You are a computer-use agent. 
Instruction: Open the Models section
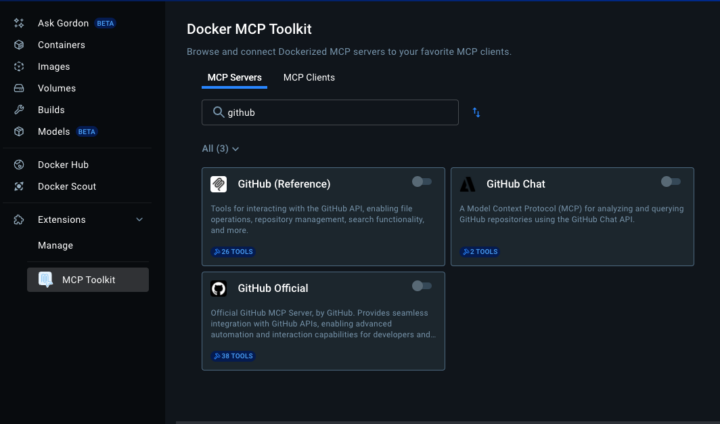54,131
